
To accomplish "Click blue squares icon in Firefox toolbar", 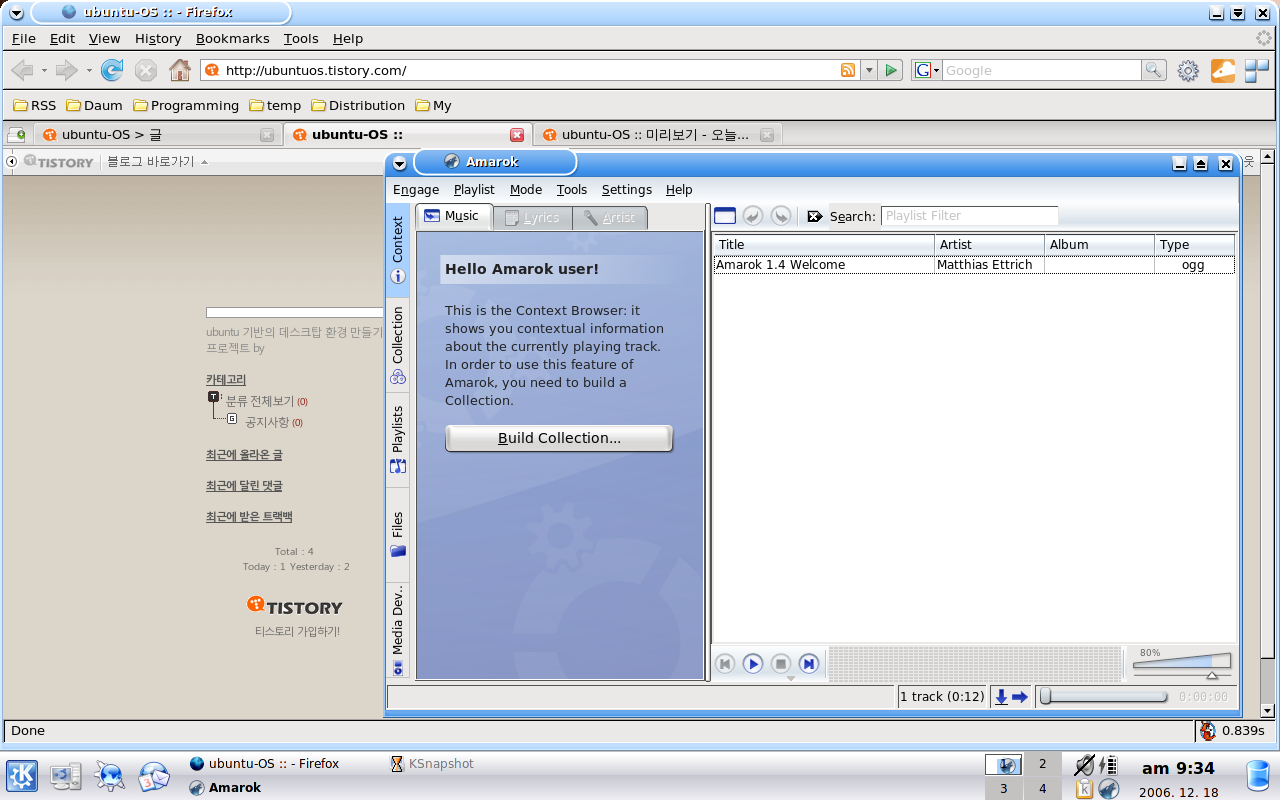I will click(x=1256, y=70).
